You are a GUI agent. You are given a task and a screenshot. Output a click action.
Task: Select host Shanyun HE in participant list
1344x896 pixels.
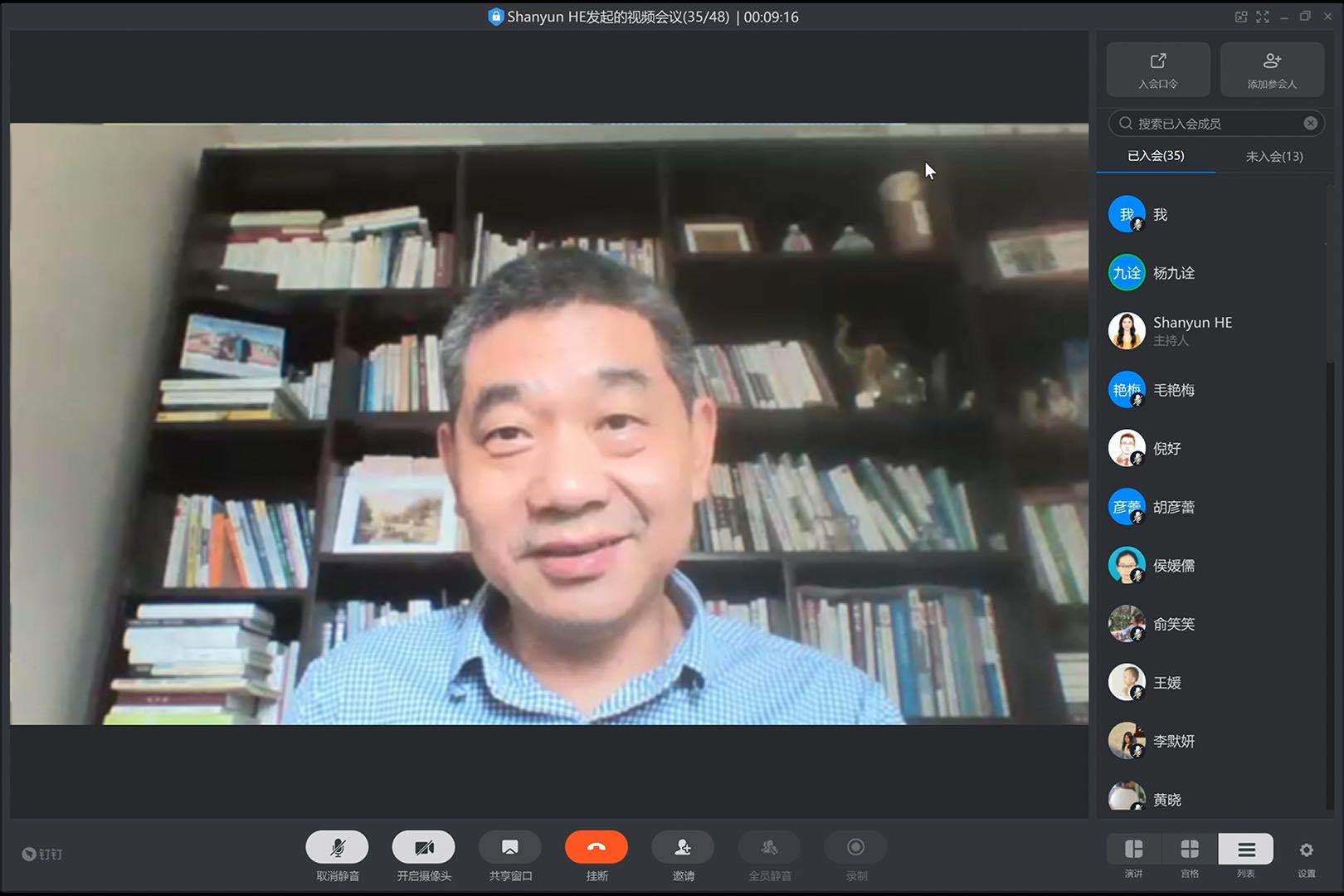1192,330
